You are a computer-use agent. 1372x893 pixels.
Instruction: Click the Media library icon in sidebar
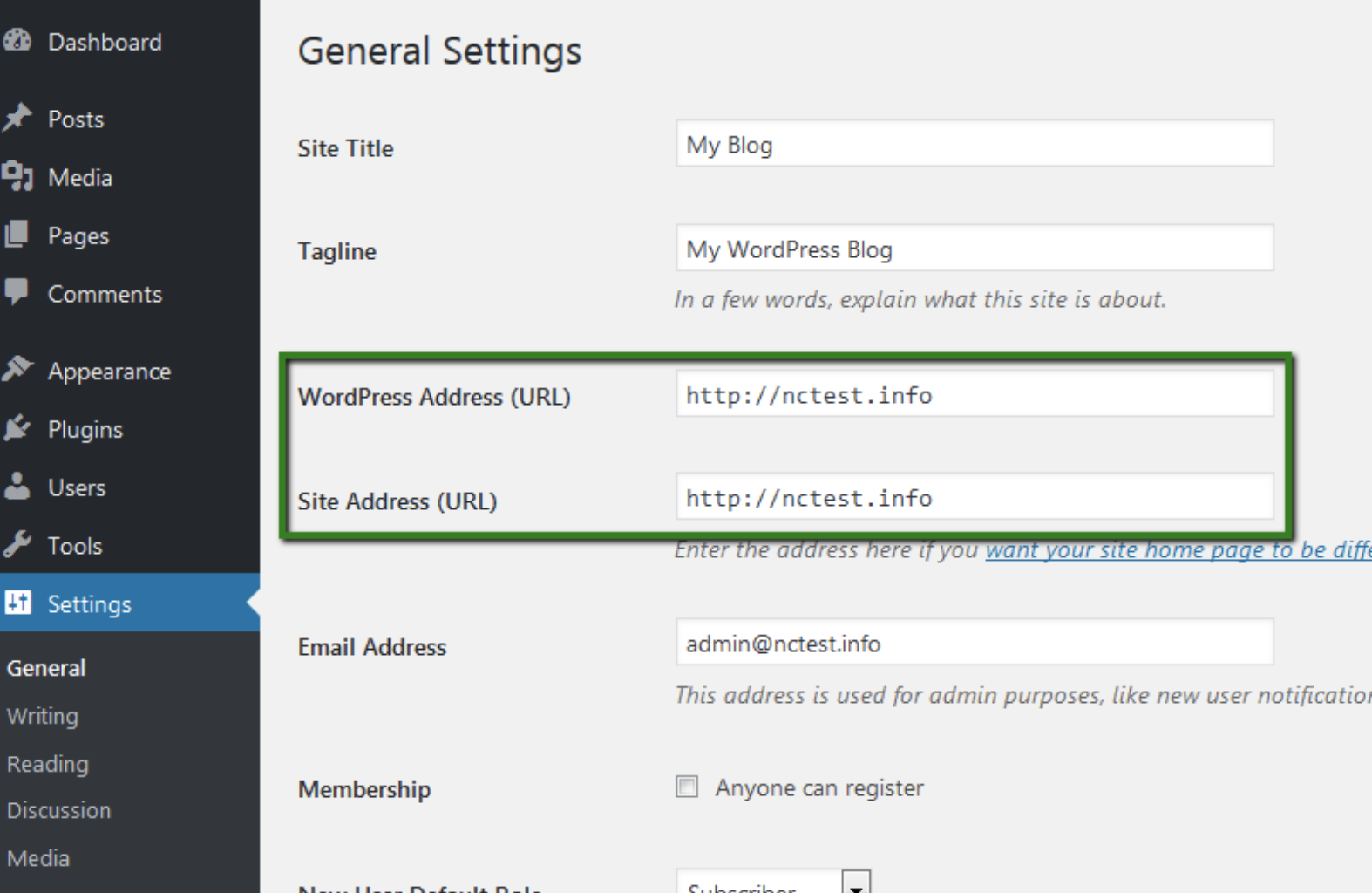point(17,176)
